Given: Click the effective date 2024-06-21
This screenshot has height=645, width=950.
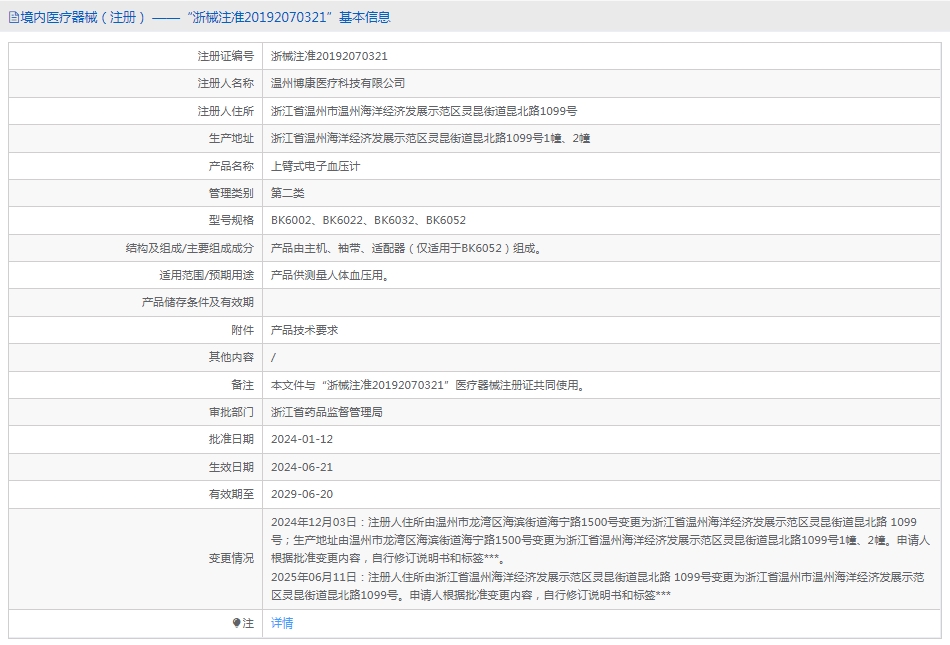Looking at the screenshot, I should click(301, 467).
